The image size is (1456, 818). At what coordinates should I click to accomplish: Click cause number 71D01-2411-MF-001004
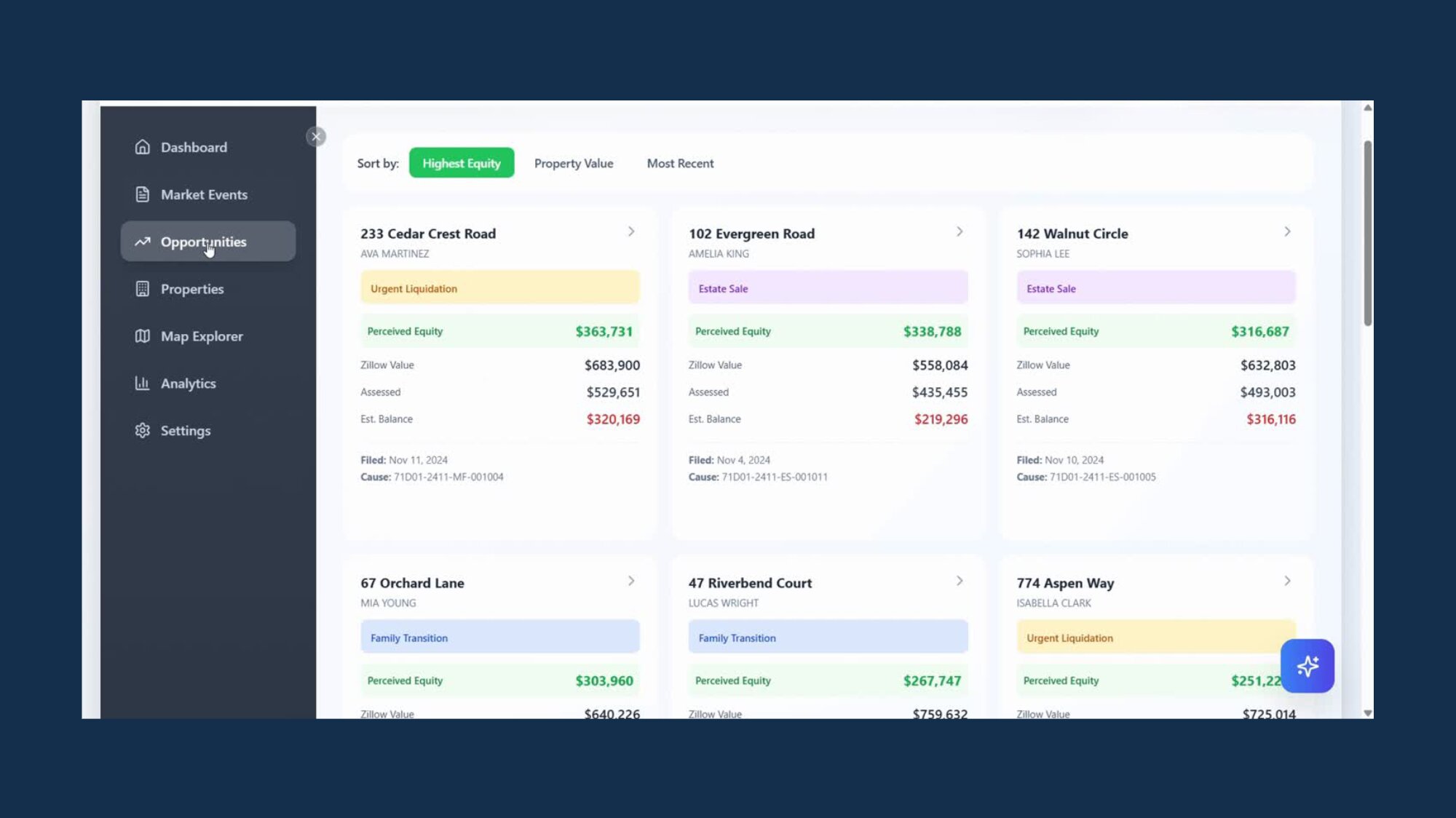coord(448,477)
